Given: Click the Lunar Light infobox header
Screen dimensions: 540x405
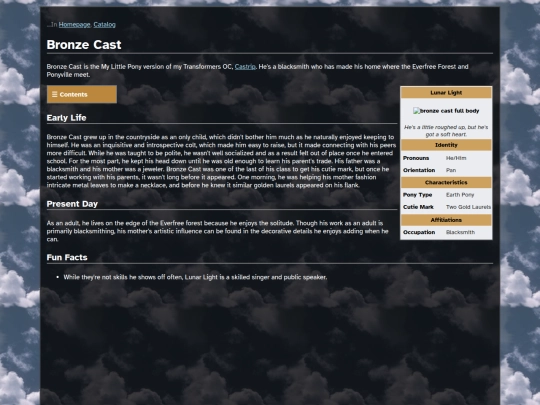Looking at the screenshot, I should coord(446,93).
